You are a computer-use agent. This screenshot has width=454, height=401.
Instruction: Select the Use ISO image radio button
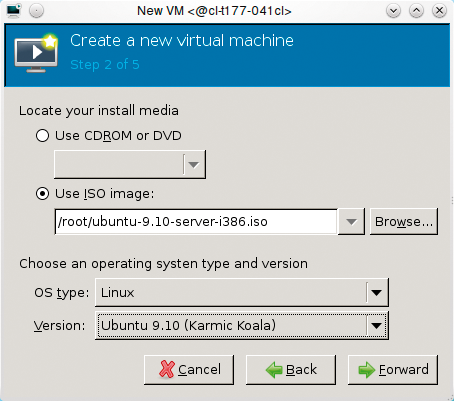pyautogui.click(x=42, y=193)
